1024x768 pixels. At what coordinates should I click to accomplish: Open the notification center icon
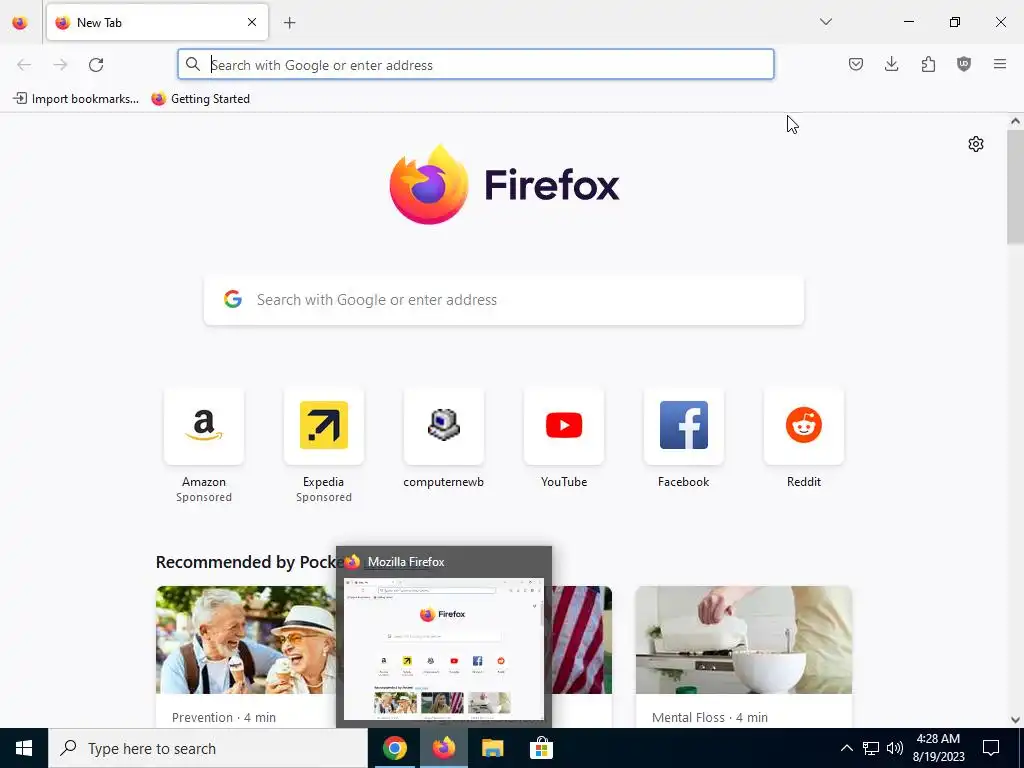(991, 748)
